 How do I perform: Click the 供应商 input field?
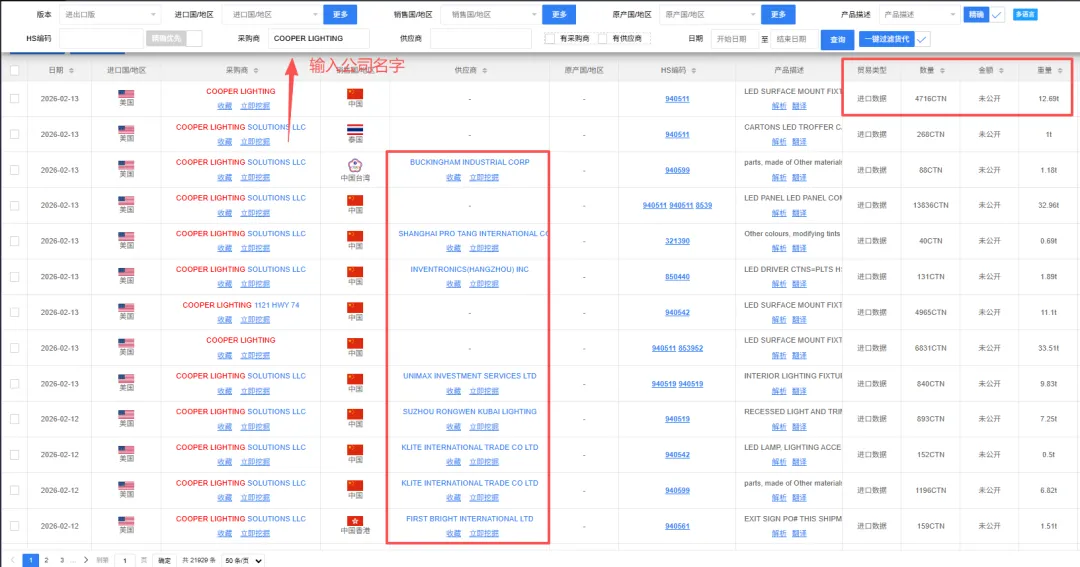(x=481, y=39)
